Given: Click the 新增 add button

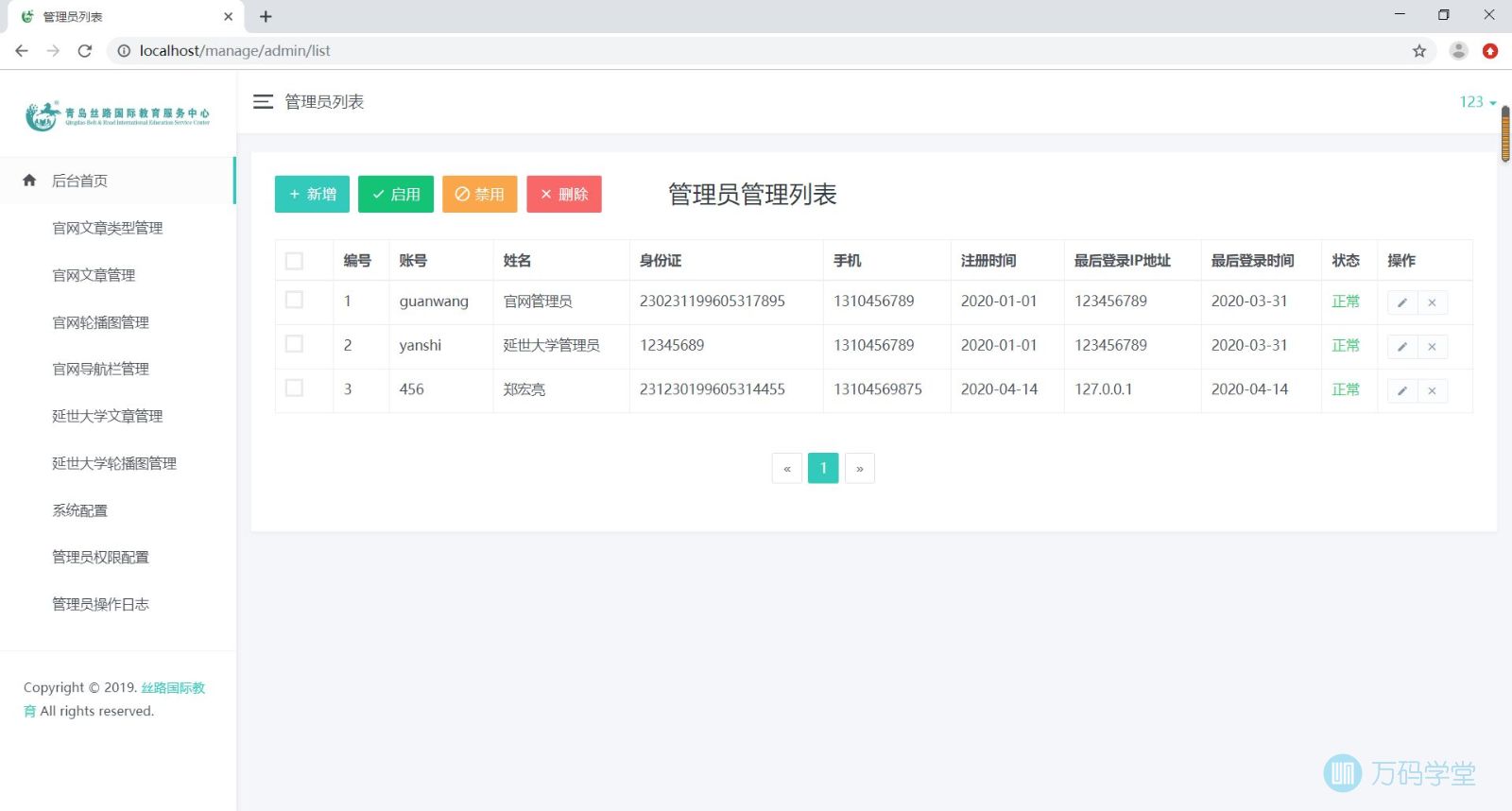Looking at the screenshot, I should (x=312, y=194).
